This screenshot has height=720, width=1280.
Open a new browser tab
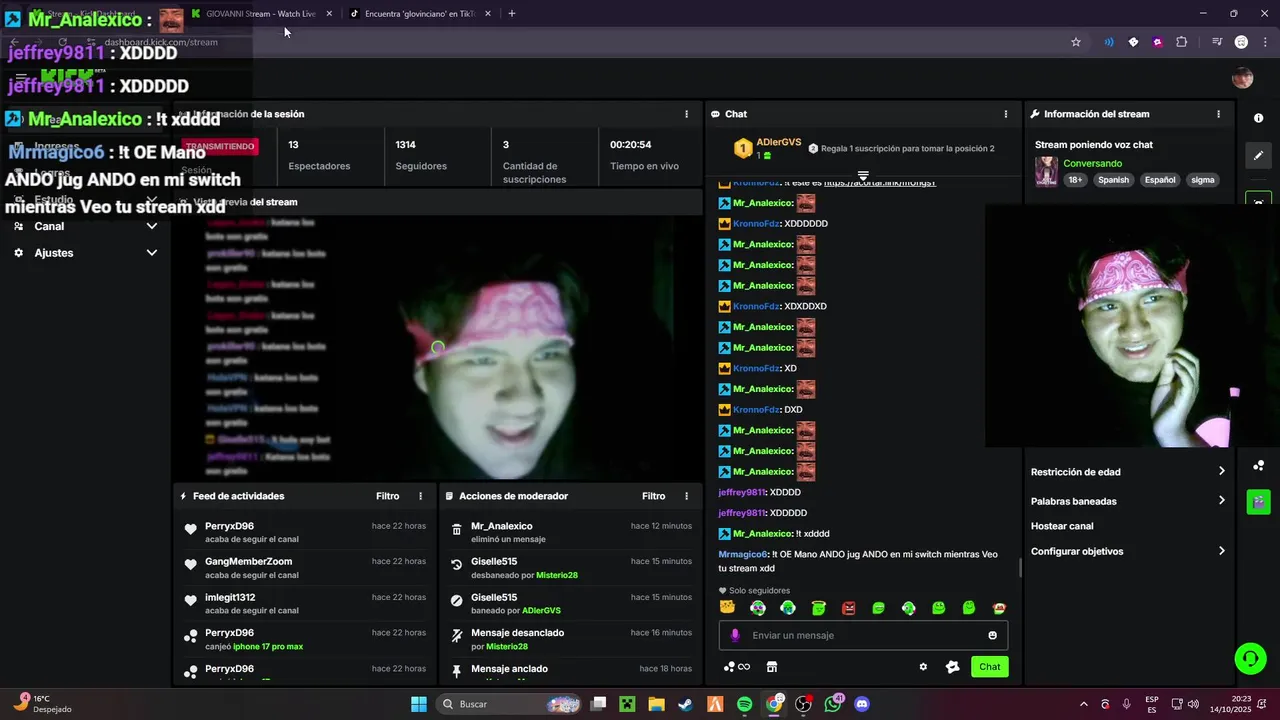pyautogui.click(x=512, y=14)
